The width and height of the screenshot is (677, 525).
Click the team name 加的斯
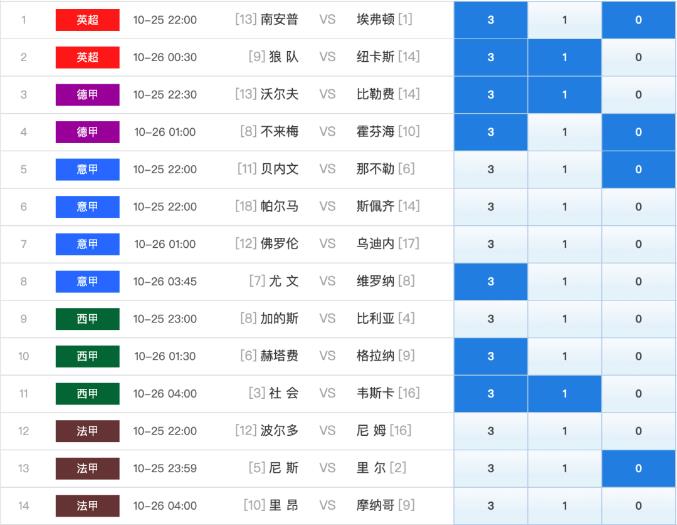(279, 319)
